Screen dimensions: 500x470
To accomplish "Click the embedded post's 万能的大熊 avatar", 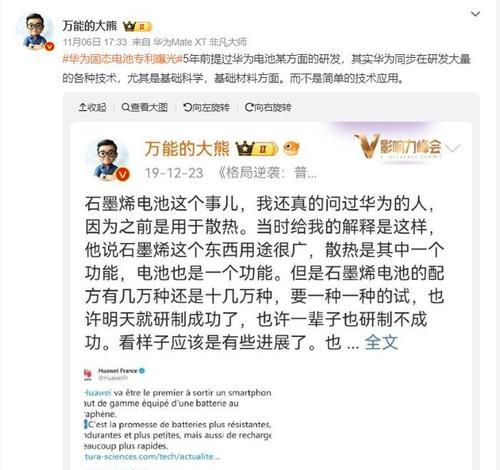I will [x=107, y=159].
